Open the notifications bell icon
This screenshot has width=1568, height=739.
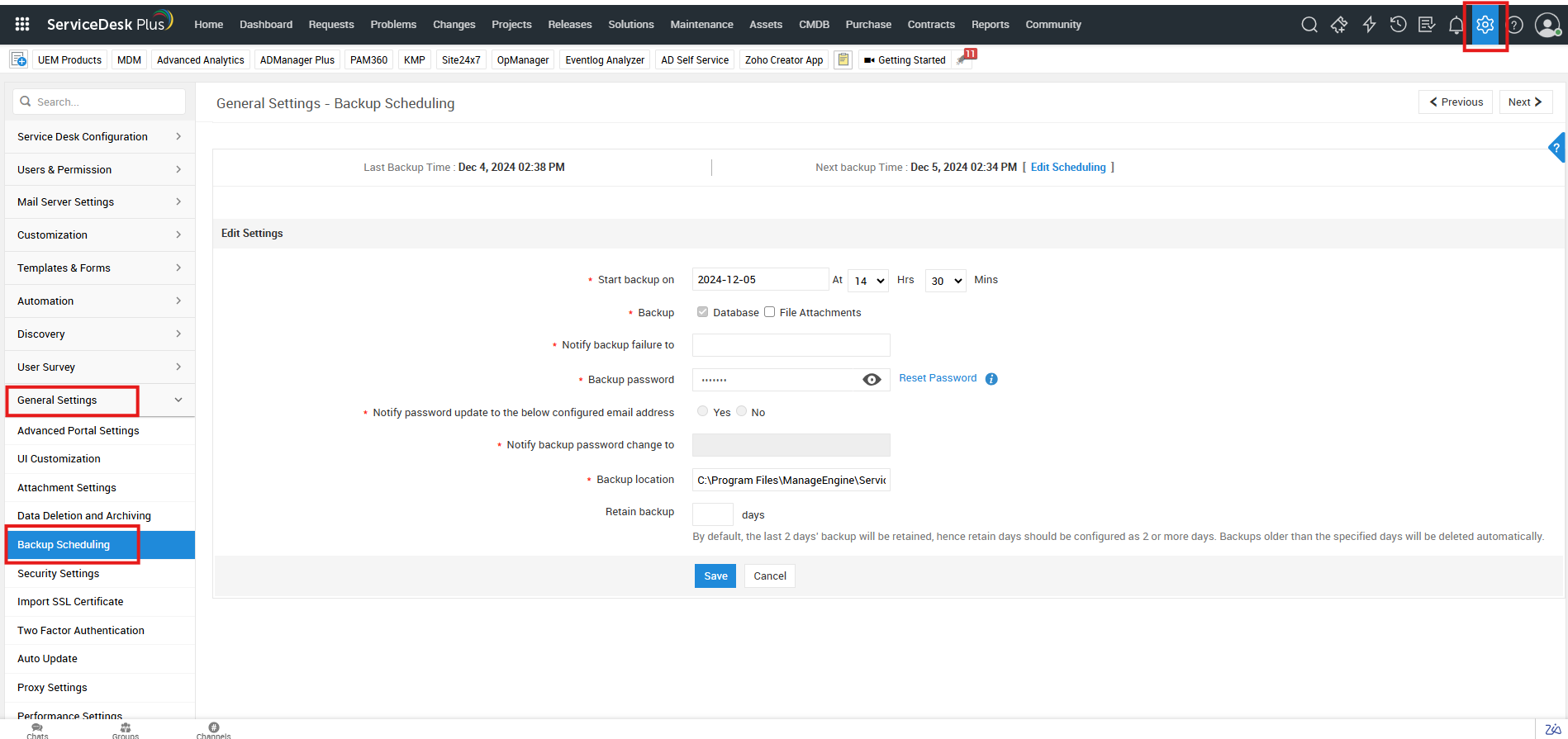[1456, 25]
